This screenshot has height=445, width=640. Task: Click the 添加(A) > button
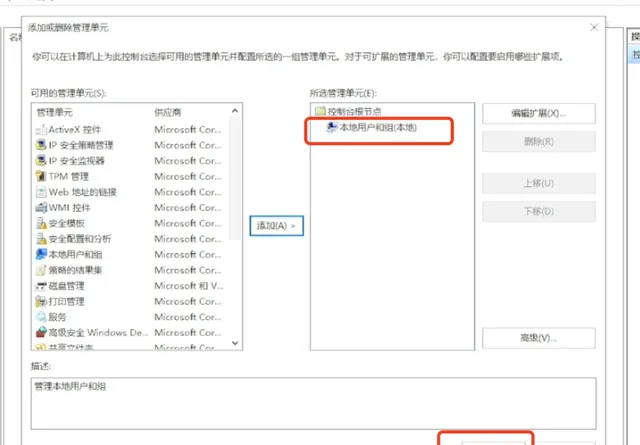click(276, 226)
